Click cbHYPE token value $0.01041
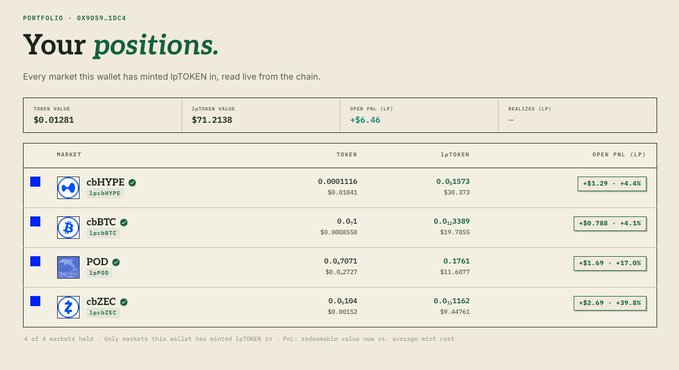 tap(343, 192)
